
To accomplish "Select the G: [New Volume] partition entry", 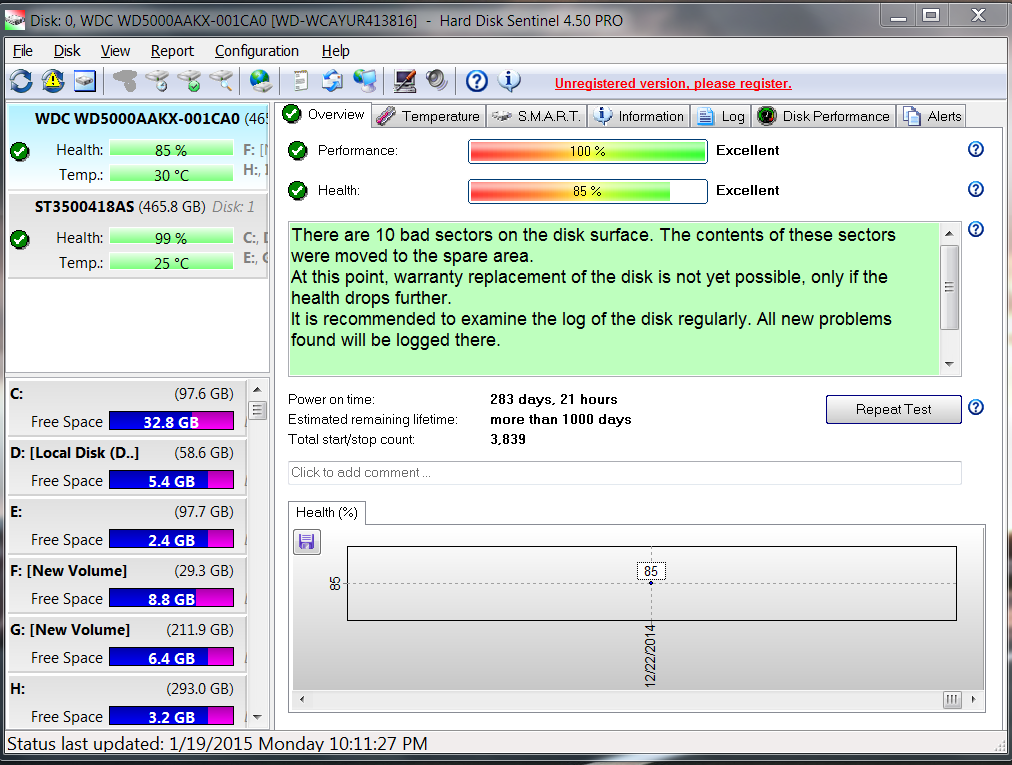I will coord(127,644).
